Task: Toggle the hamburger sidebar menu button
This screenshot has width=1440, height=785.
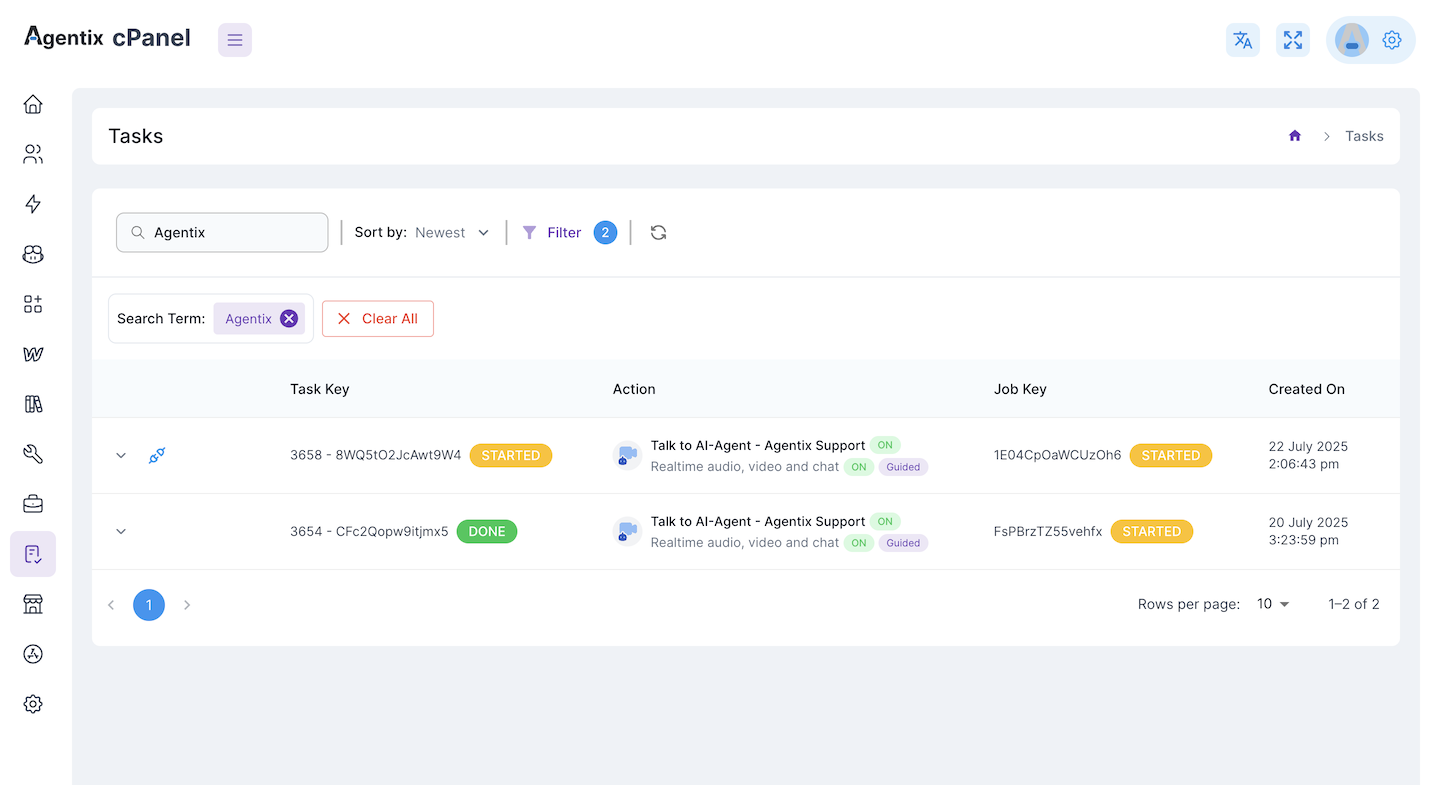Action: pyautogui.click(x=235, y=40)
